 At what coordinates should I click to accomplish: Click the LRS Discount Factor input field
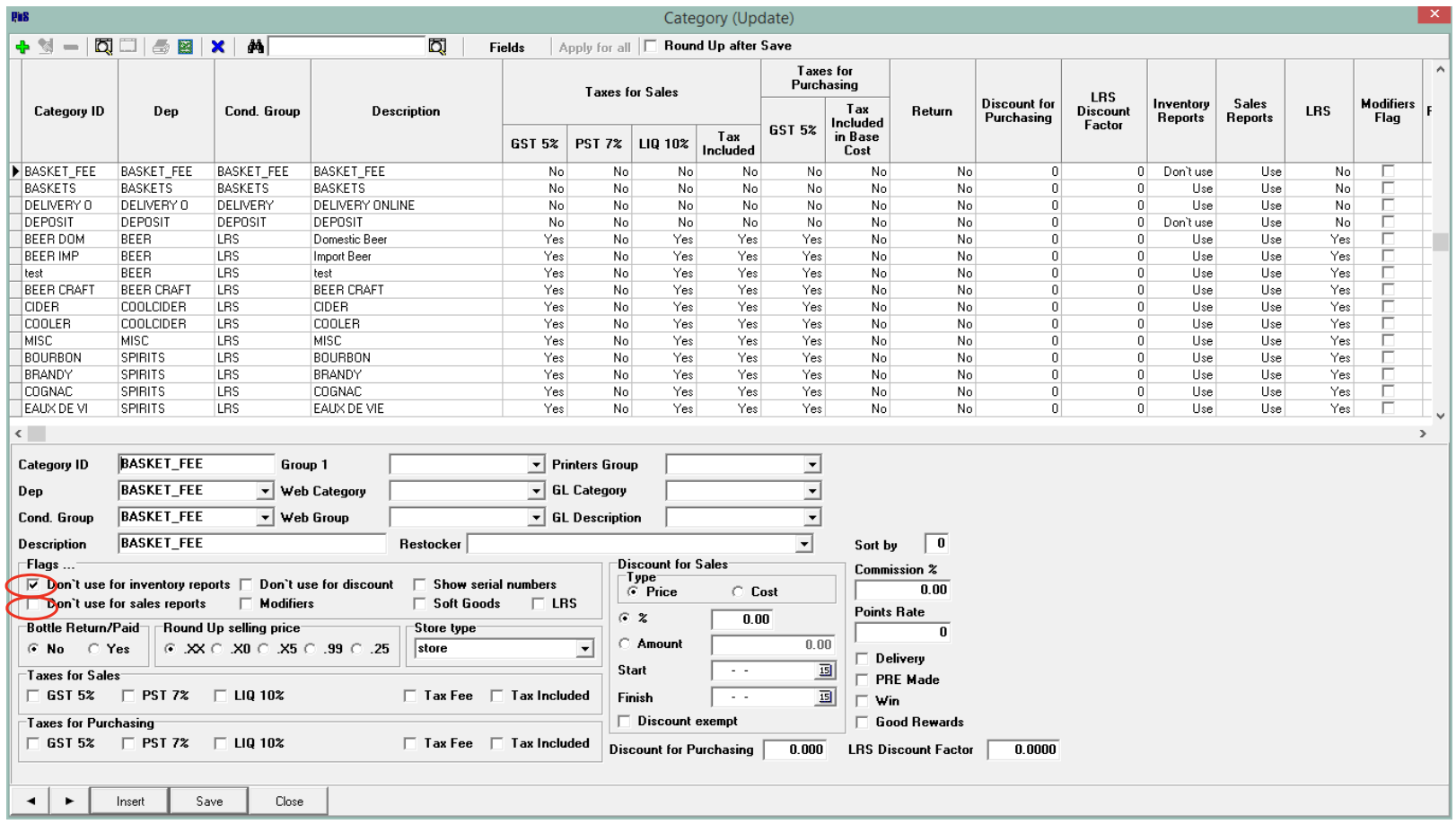[1022, 749]
